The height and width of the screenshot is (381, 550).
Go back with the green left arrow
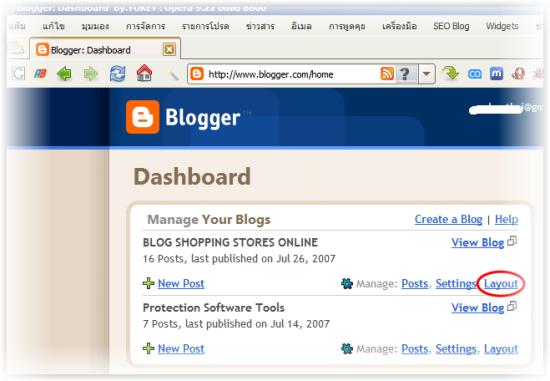click(x=64, y=74)
